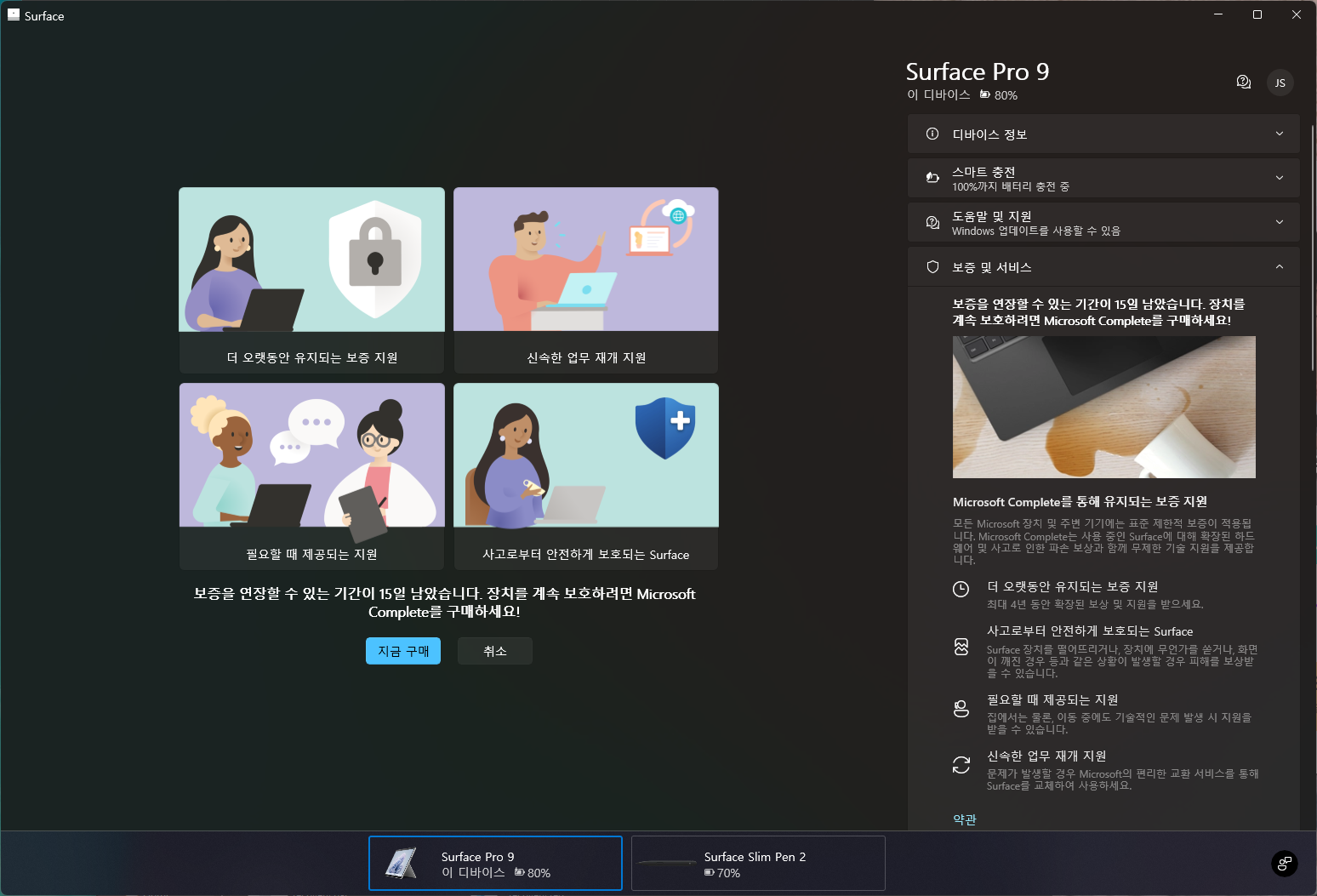Select the Surface Slim Pen 2 device tab

758,863
